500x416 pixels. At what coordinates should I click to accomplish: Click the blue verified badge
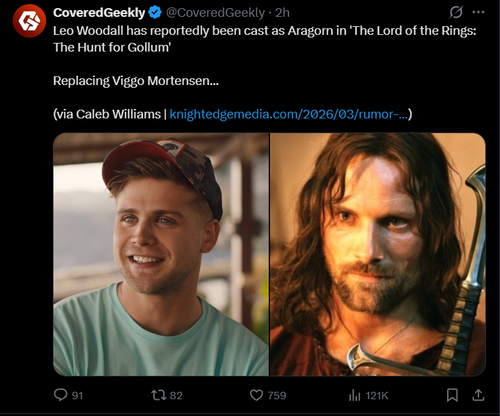(x=155, y=13)
